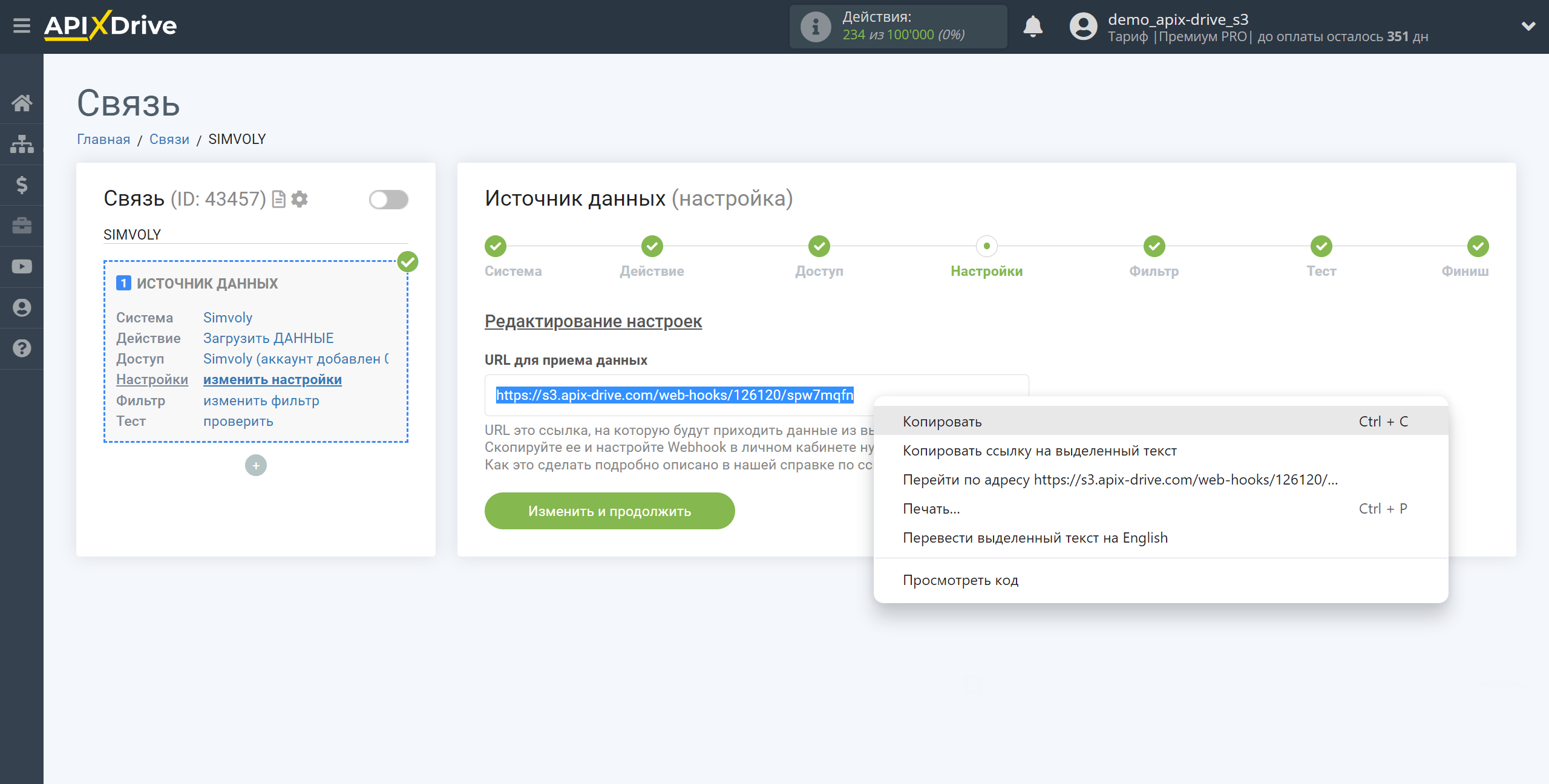This screenshot has width=1549, height=784.
Task: Toggle the connection enable/disable switch
Action: (391, 198)
